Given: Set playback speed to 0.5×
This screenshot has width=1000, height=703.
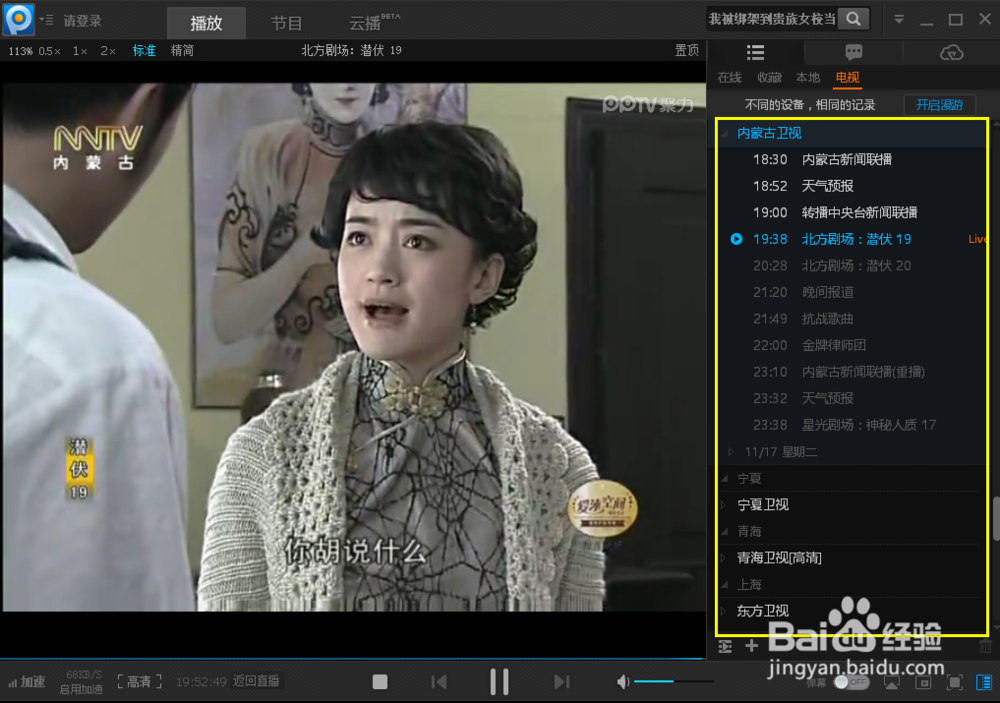Looking at the screenshot, I should coord(49,51).
